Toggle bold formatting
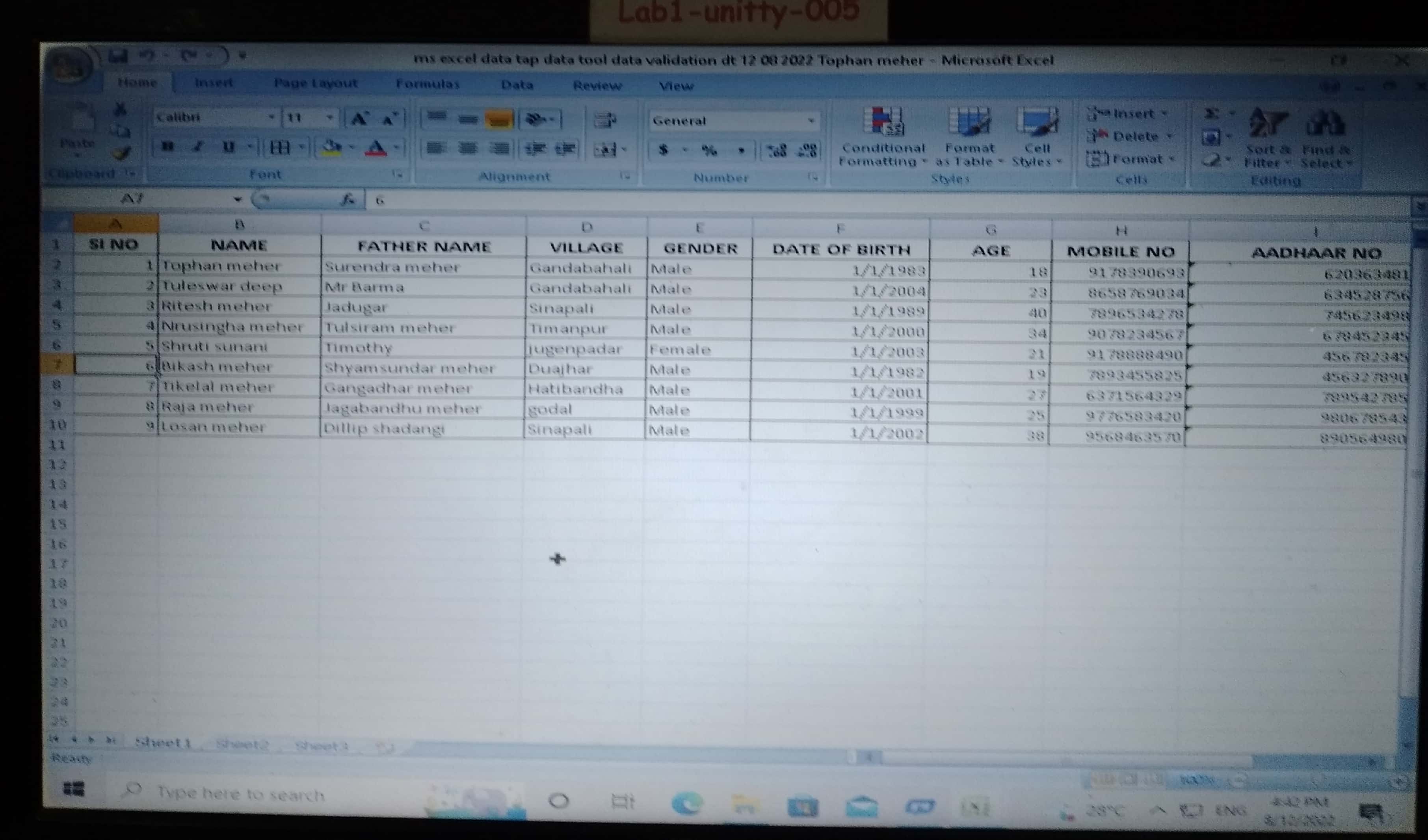Image resolution: width=1428 pixels, height=840 pixels. pos(167,147)
